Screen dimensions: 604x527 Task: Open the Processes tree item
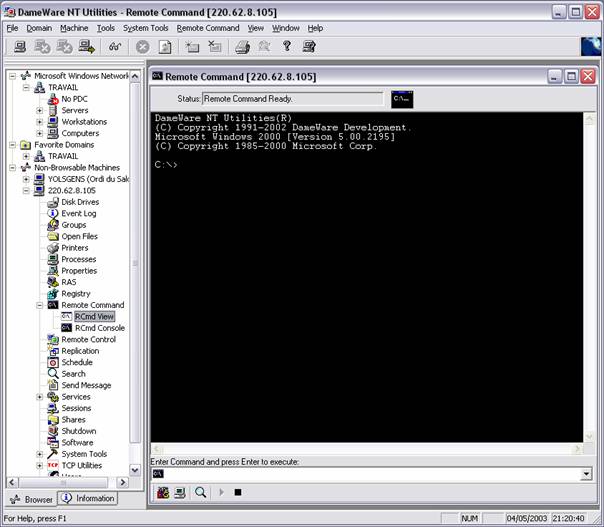79,259
